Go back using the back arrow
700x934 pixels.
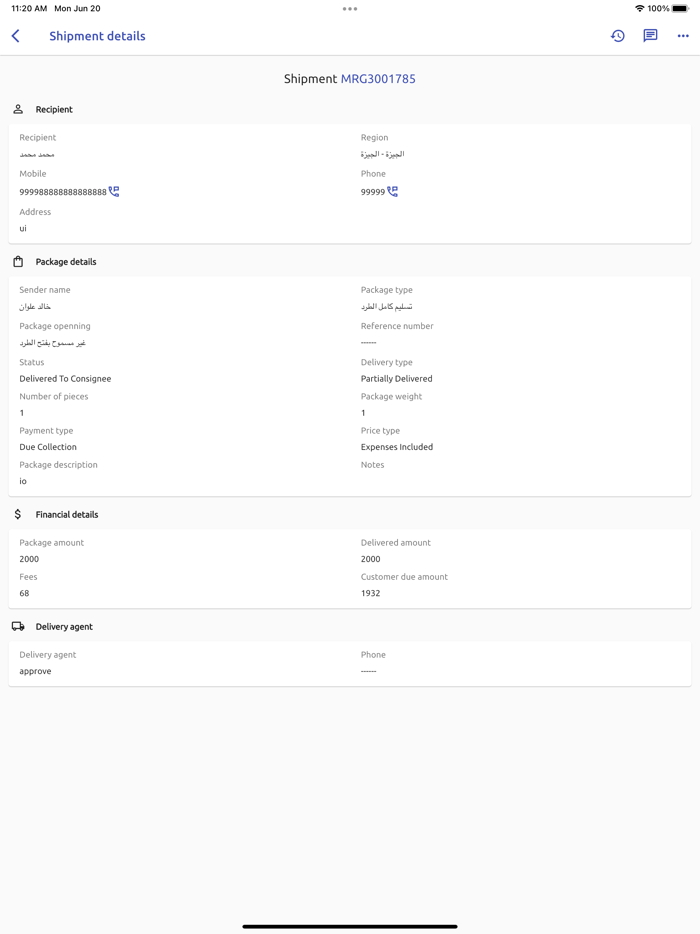pos(16,36)
